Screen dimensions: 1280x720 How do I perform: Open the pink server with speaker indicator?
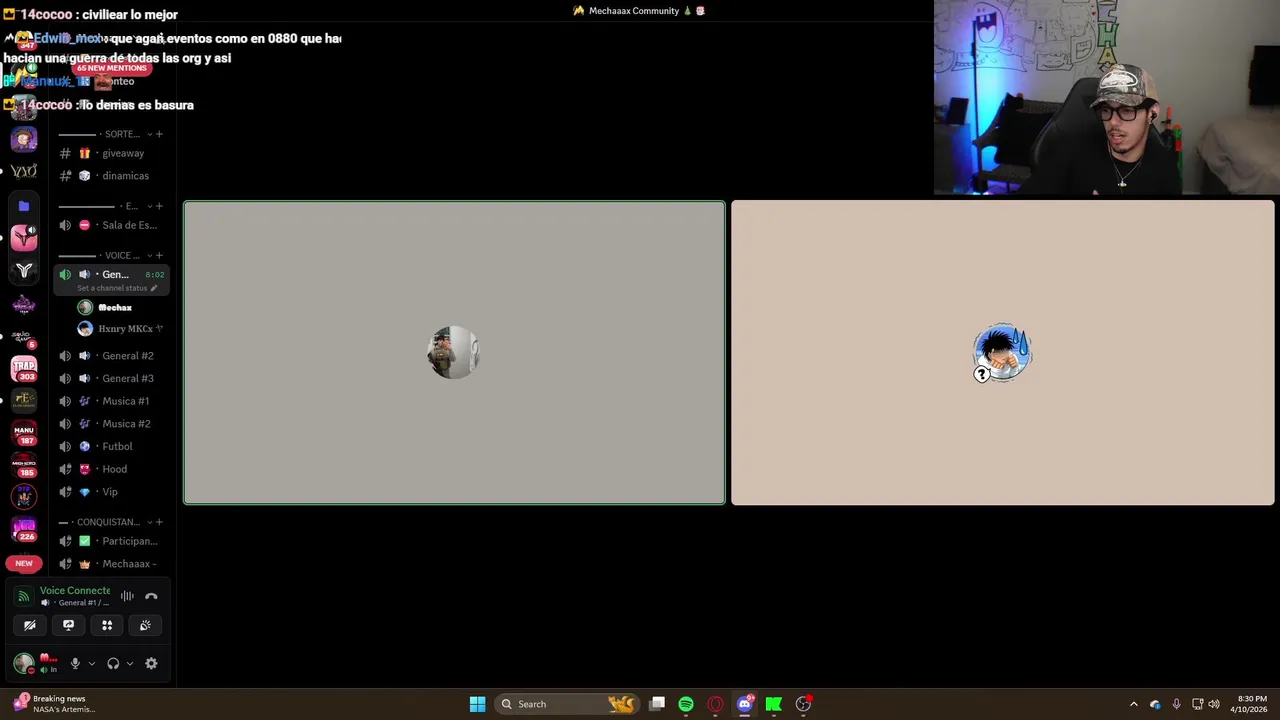[x=24, y=237]
